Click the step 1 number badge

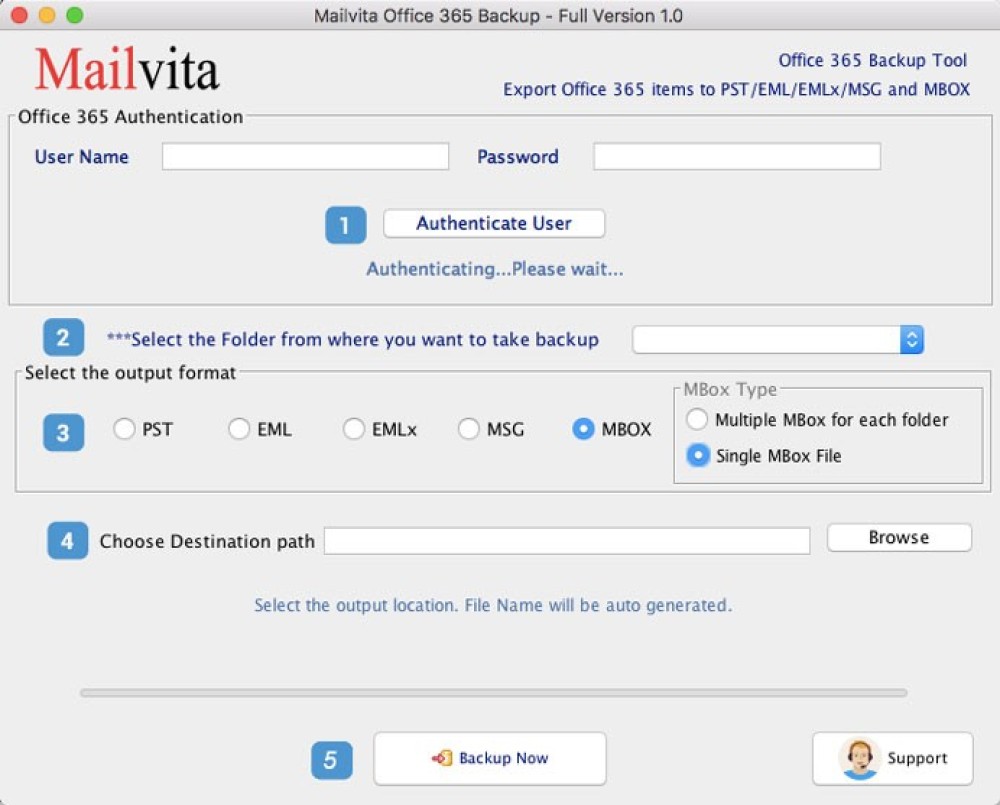(345, 225)
